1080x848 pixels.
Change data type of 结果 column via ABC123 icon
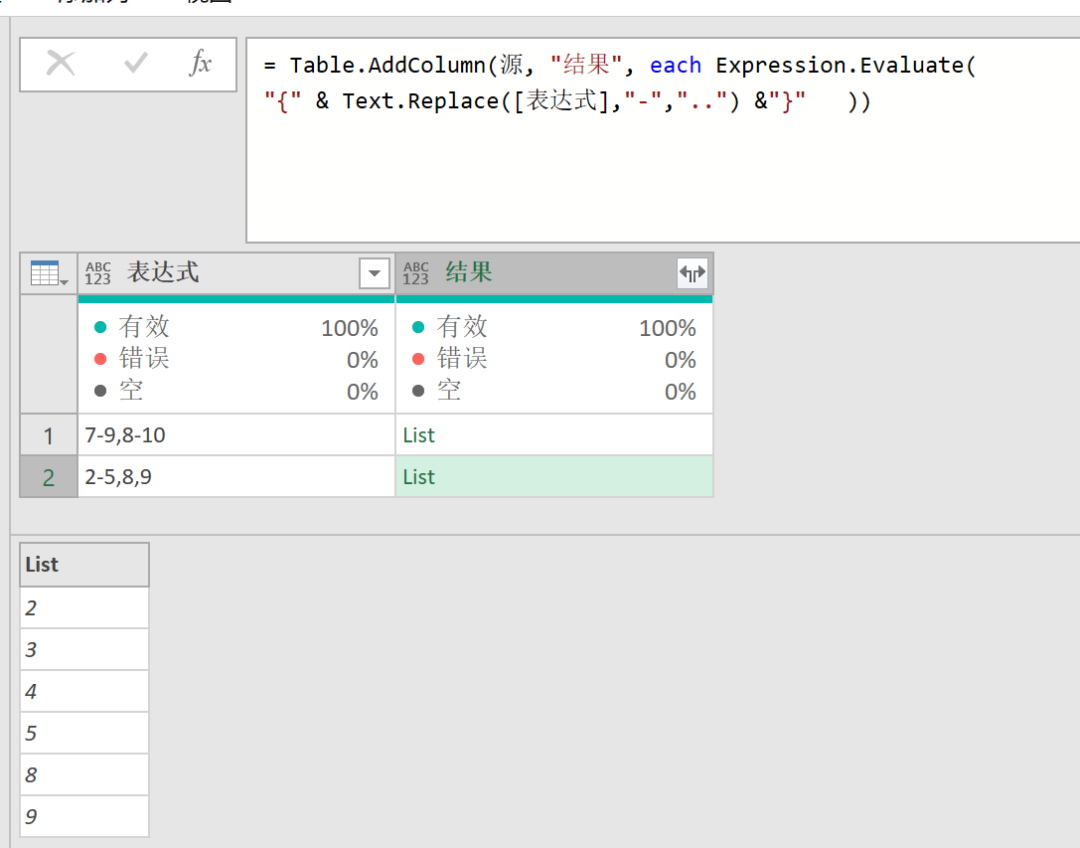click(x=415, y=272)
